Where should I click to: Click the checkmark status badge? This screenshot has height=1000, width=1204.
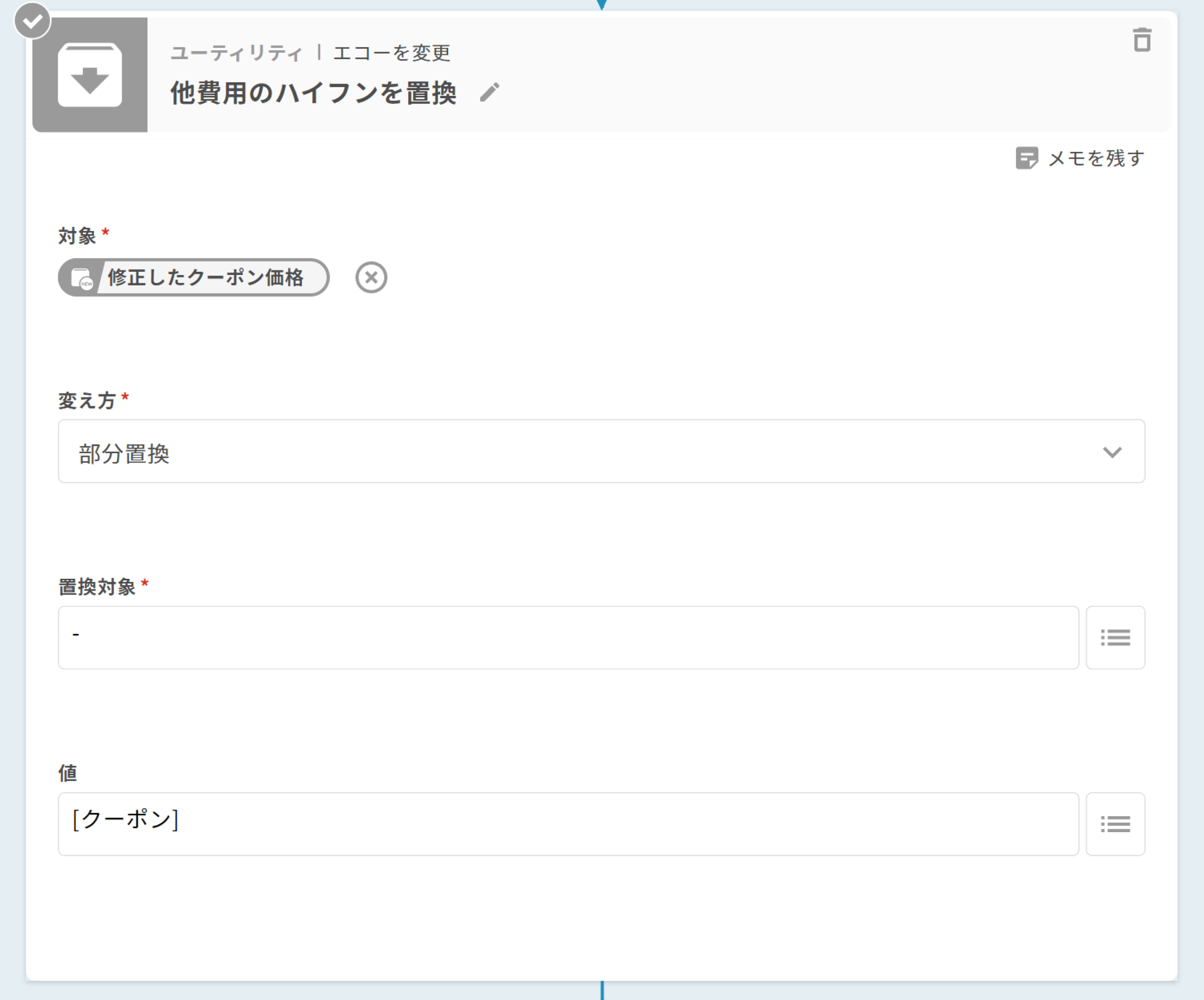coord(32,21)
